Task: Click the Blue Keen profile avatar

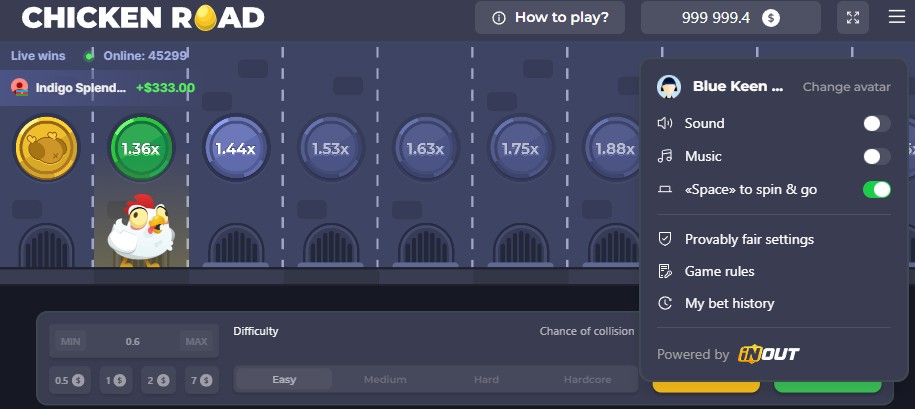Action: pos(669,87)
